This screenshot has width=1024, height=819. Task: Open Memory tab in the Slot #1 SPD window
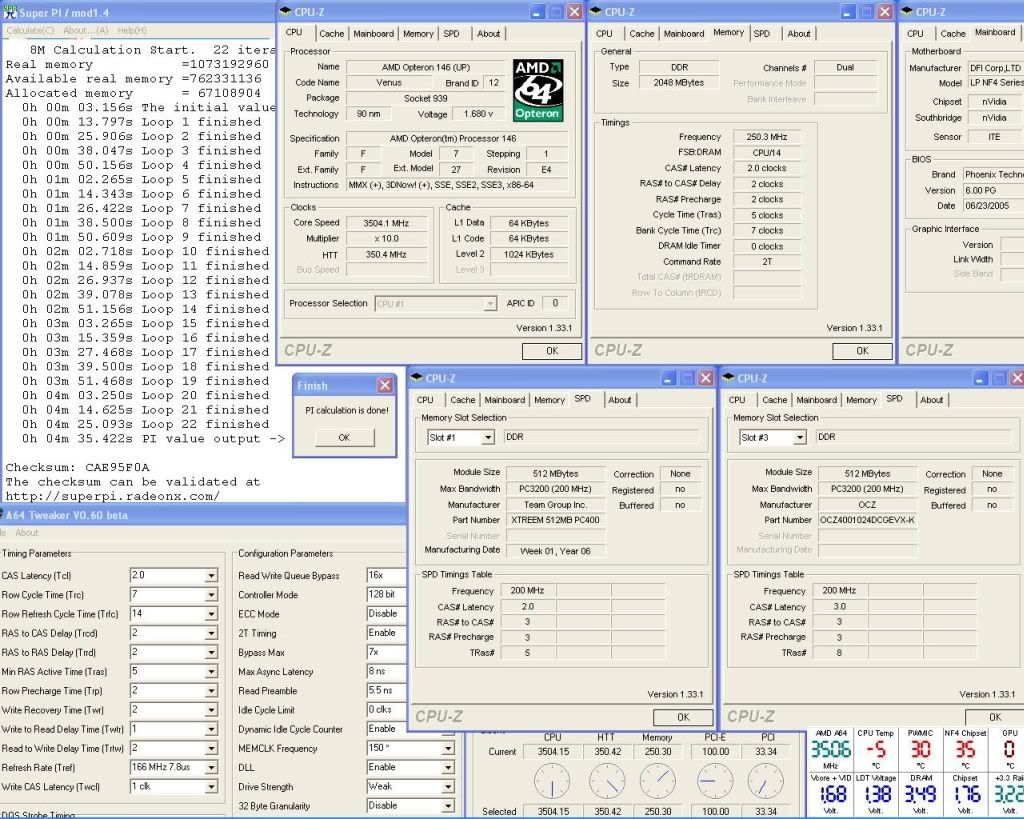click(549, 400)
